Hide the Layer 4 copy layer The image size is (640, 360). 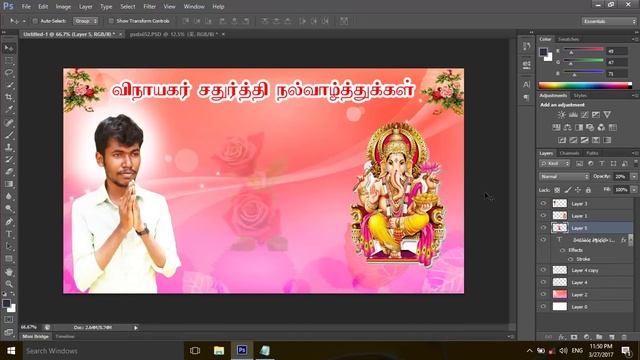click(x=543, y=270)
